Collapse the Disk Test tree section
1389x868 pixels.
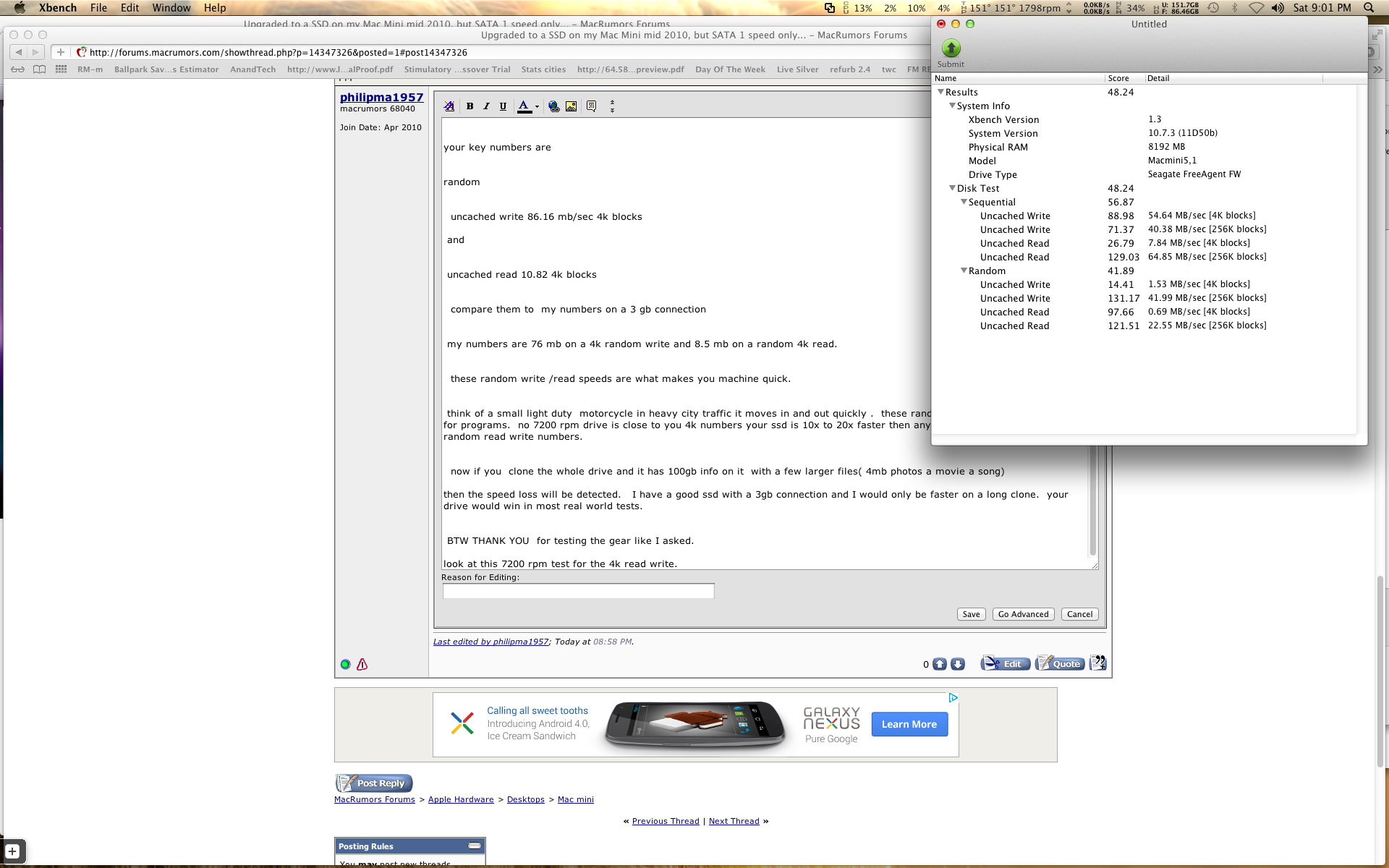pyautogui.click(x=952, y=188)
